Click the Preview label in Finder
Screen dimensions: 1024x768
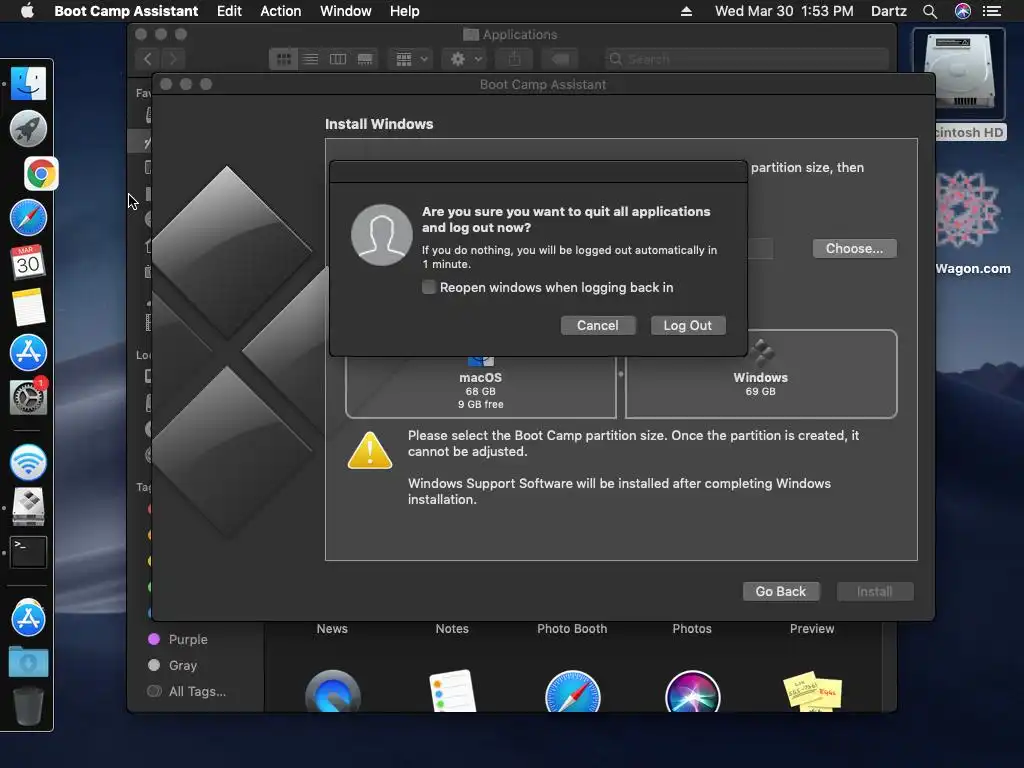(x=812, y=628)
